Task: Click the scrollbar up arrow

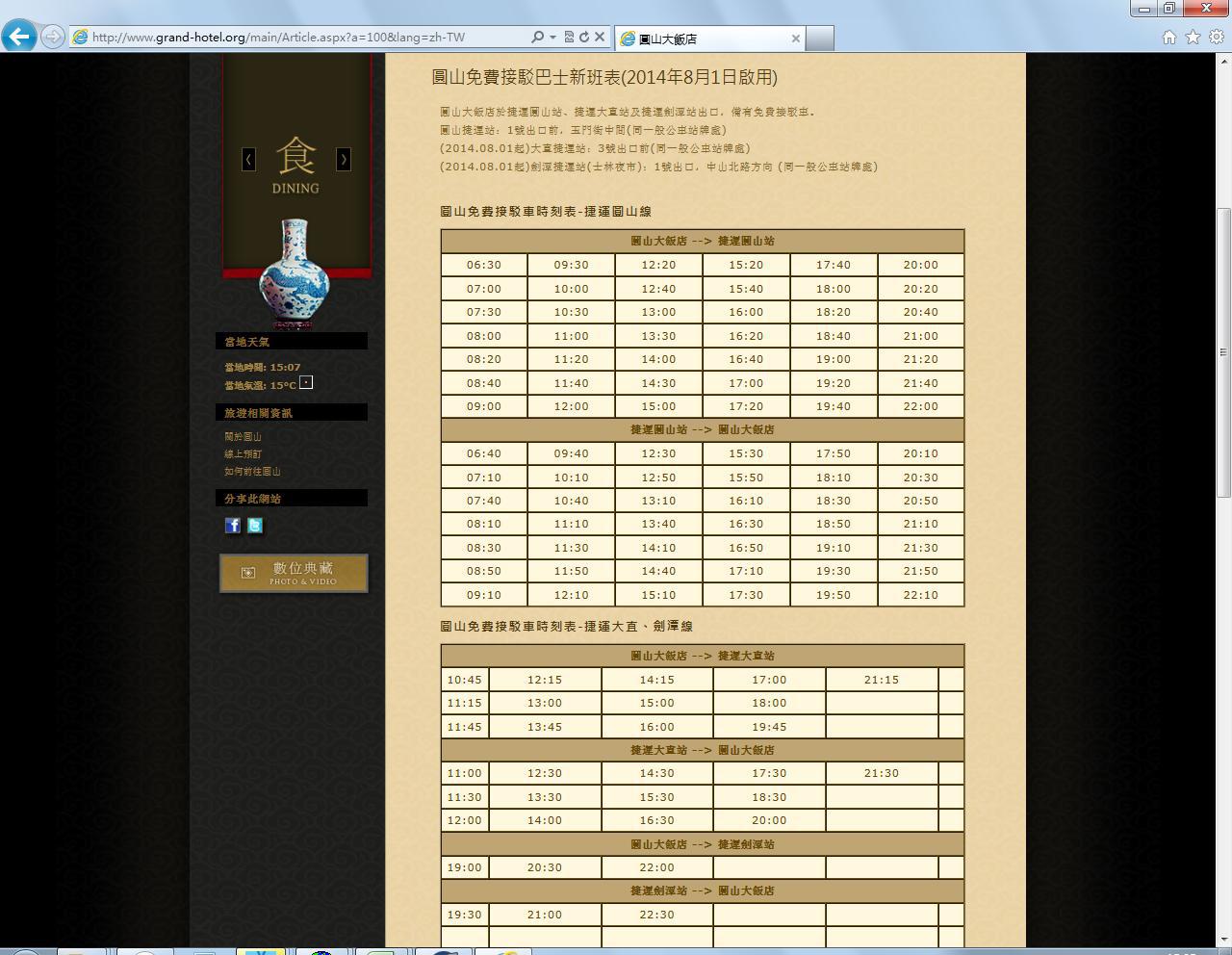Action: click(x=1224, y=61)
